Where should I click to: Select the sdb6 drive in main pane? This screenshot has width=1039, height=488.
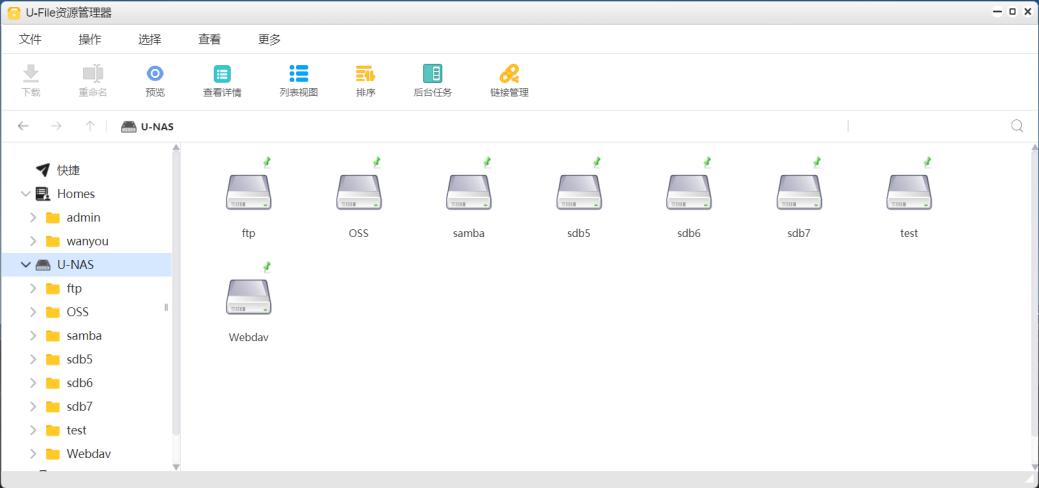[688, 192]
